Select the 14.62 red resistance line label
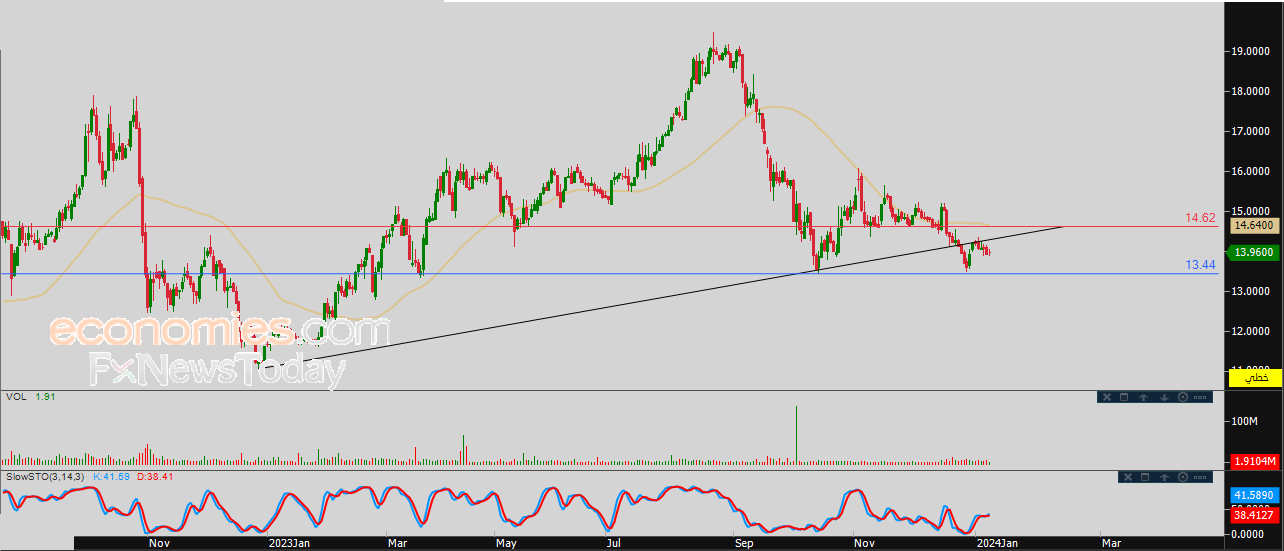 [x=1203, y=217]
